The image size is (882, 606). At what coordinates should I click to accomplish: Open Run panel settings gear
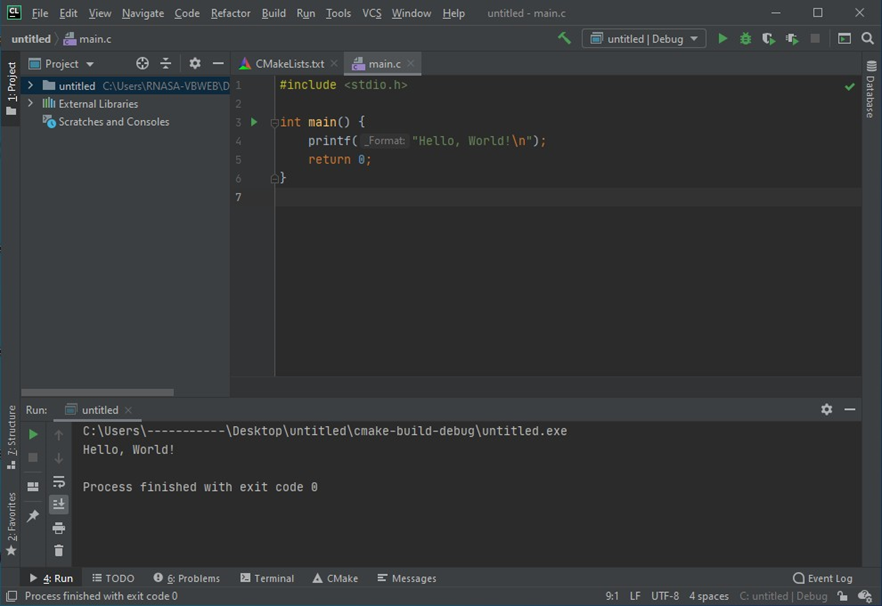[826, 409]
